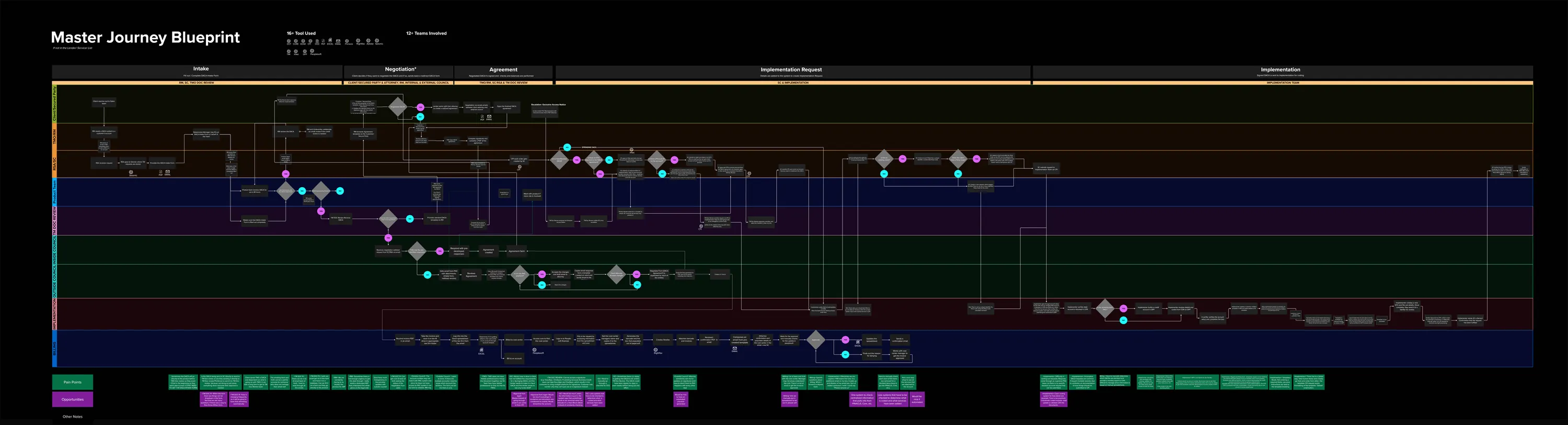
Task: Select the Rightfax icon in the tools legend
Action: point(359,41)
